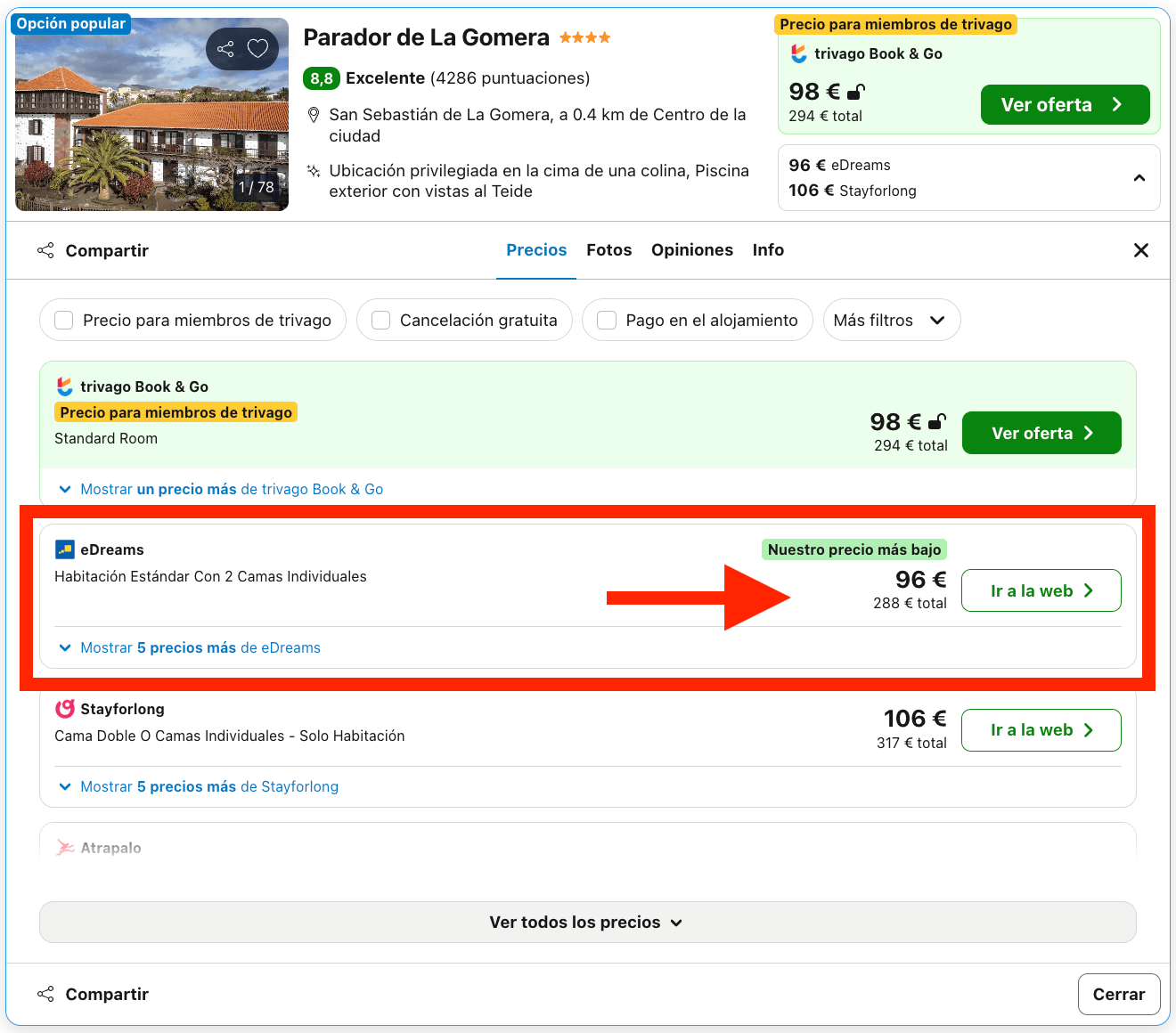The height and width of the screenshot is (1033, 1176).
Task: Open the Fotos tab
Action: click(x=609, y=250)
